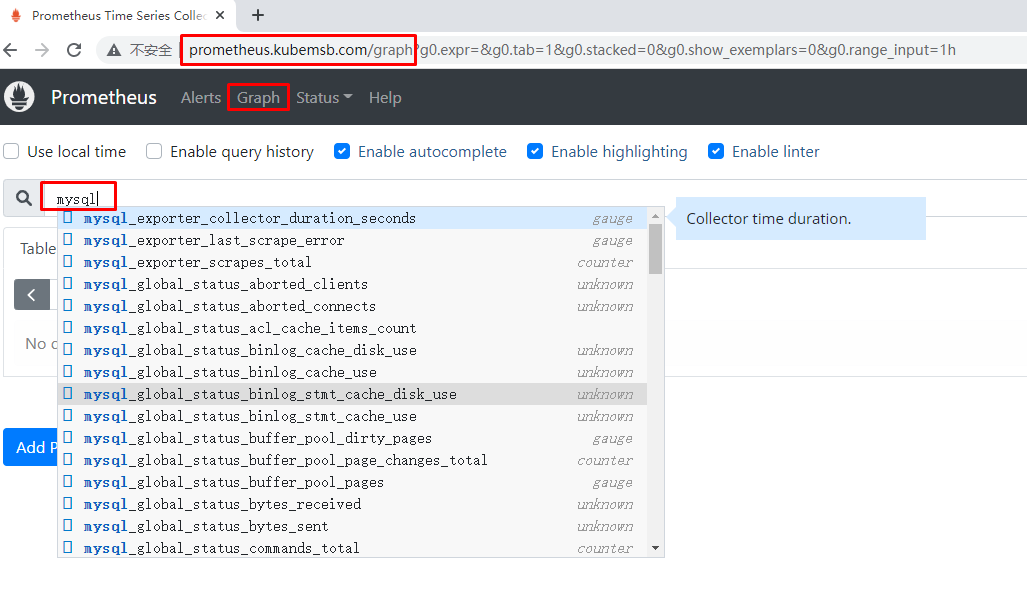This screenshot has width=1027, height=595.
Task: Pick mysql_global_status_binlog_cache_use suggestion text
Action: point(230,372)
